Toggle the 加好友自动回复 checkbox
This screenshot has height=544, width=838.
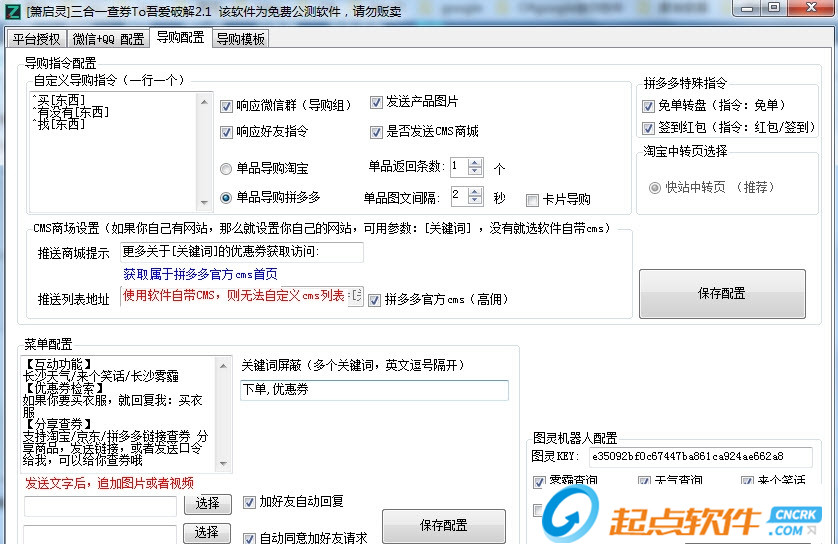(x=249, y=502)
